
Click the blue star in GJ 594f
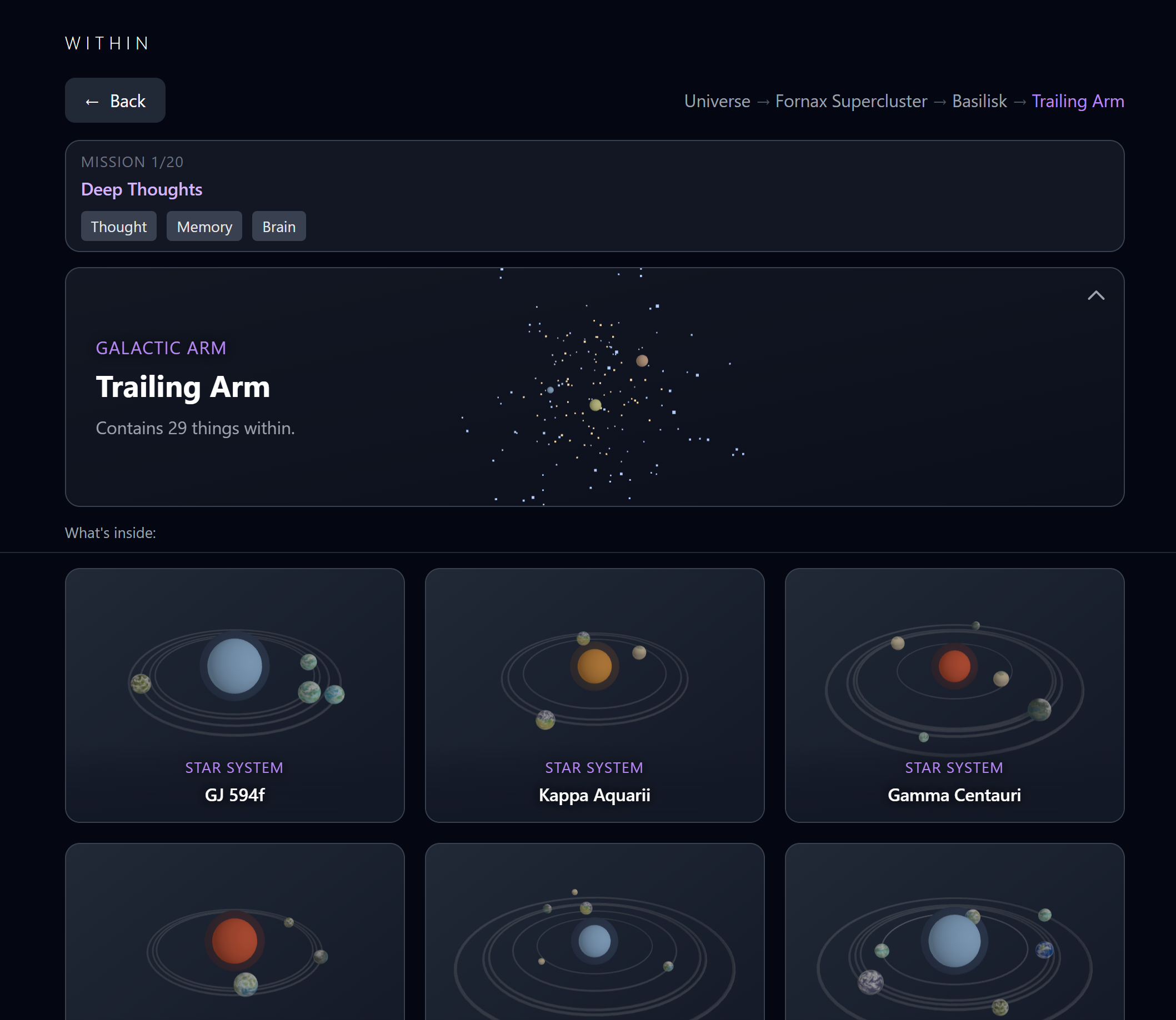coord(234,666)
